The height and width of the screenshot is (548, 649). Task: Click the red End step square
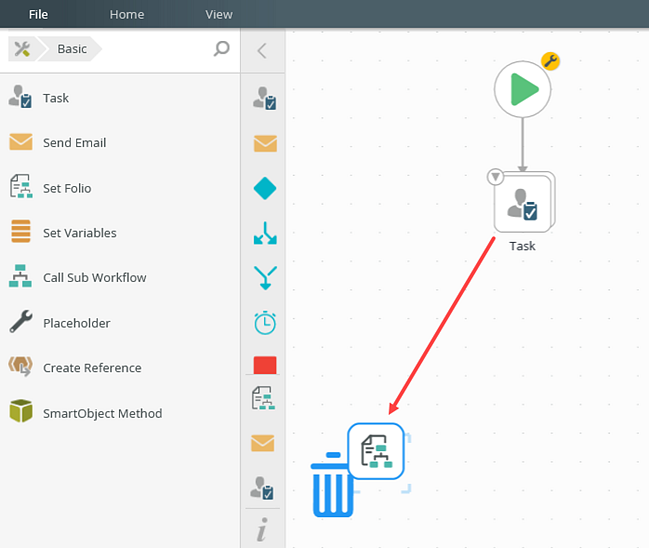265,365
